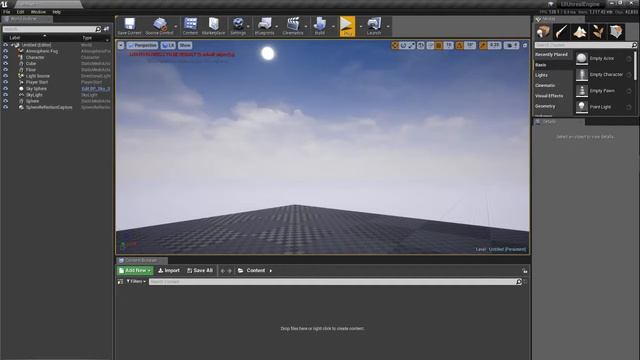This screenshot has width=640, height=360.
Task: Open the Window menu
Action: pyautogui.click(x=38, y=12)
